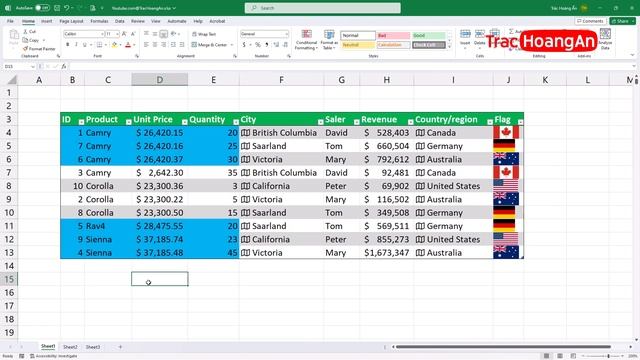This screenshot has height=360, width=640.
Task: Click the Insert Function fx icon
Action: pyautogui.click(x=64, y=66)
